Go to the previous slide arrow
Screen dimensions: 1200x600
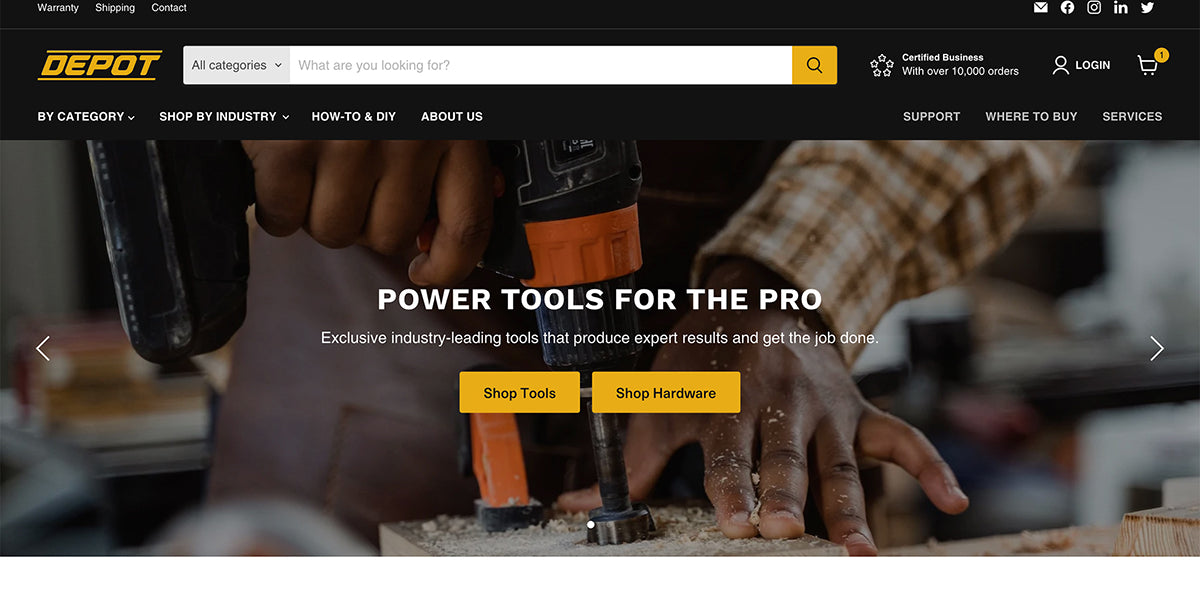coord(43,348)
